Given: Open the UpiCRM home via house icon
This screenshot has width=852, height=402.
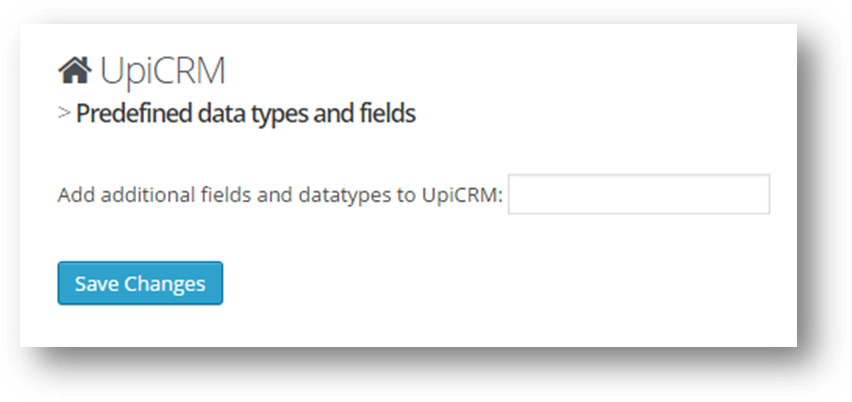Looking at the screenshot, I should (75, 71).
